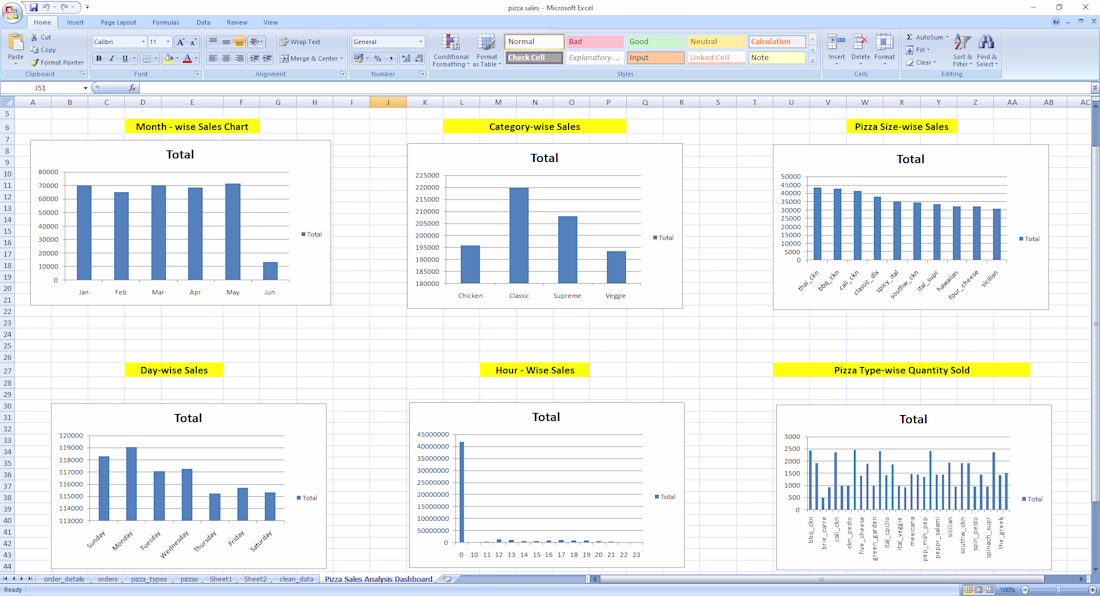Open the font name dropdown
The width and height of the screenshot is (1100, 596).
pyautogui.click(x=143, y=42)
